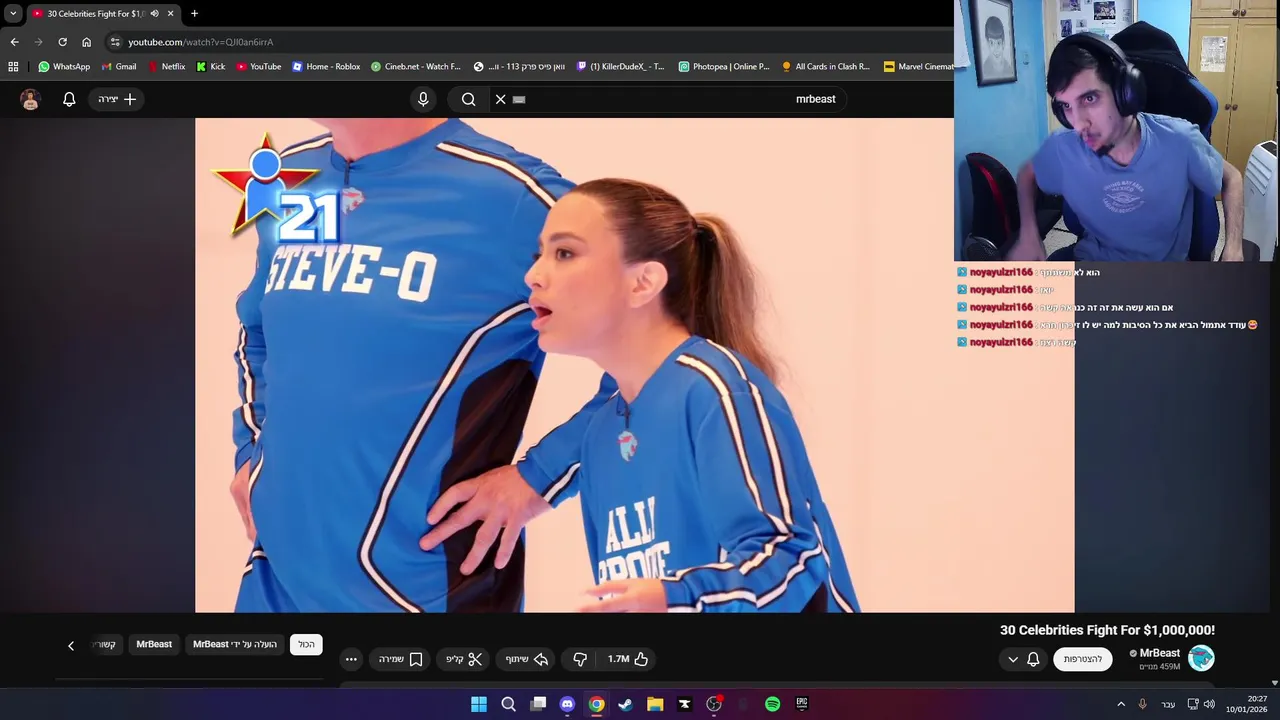Save the video with bookmark button

click(x=401, y=659)
